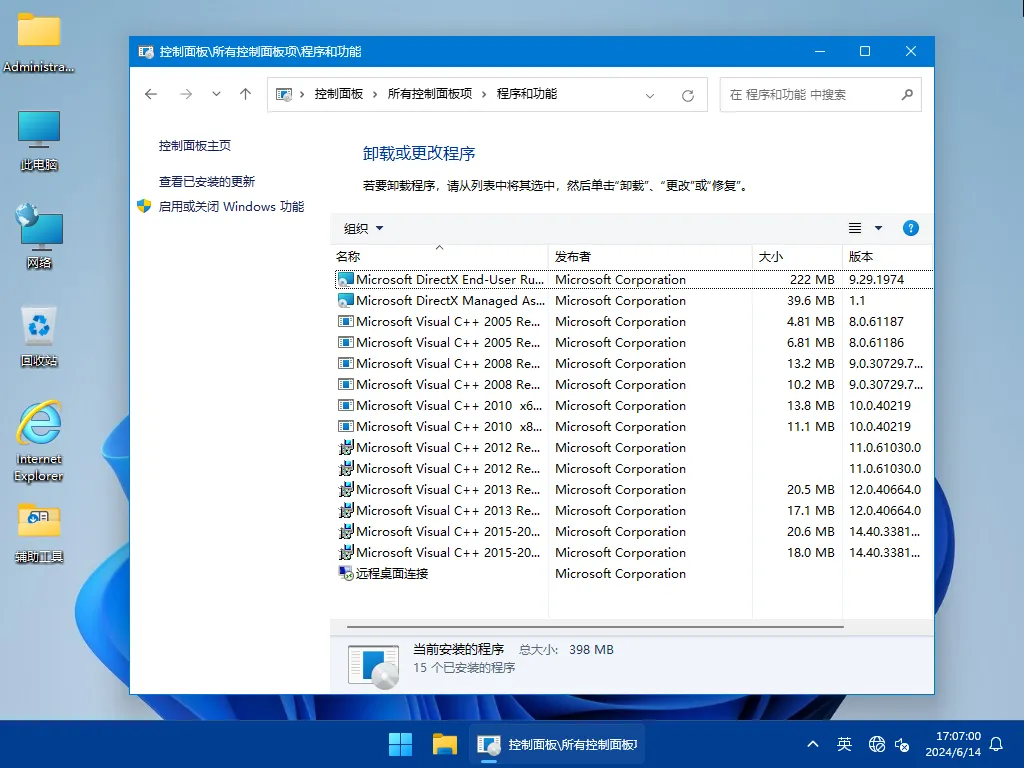Click the notification bell in system tray
This screenshot has width=1024, height=768.
click(x=997, y=744)
